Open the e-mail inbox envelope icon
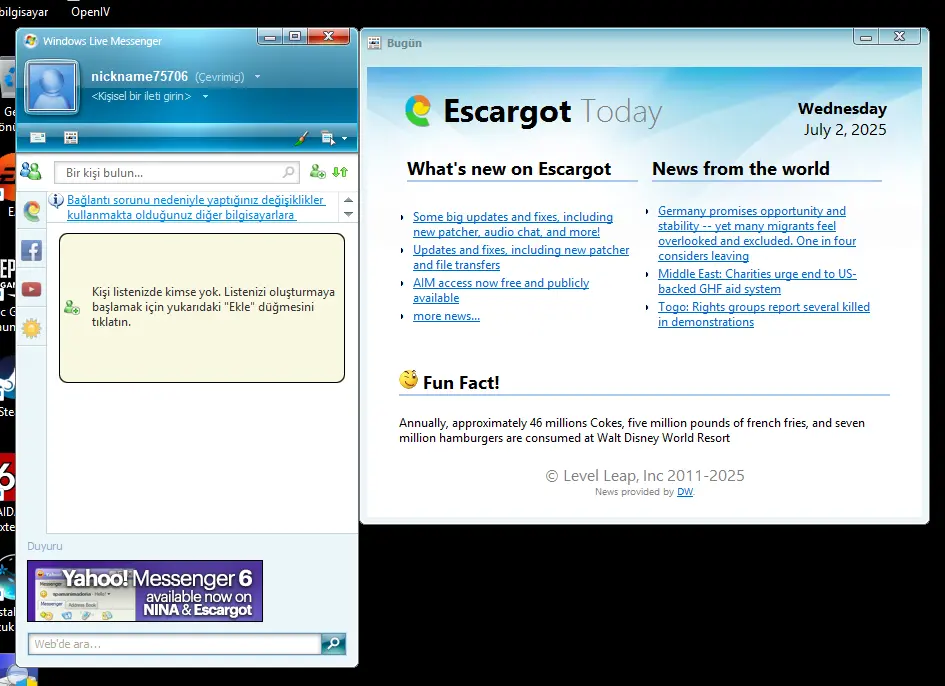 pyautogui.click(x=38, y=138)
